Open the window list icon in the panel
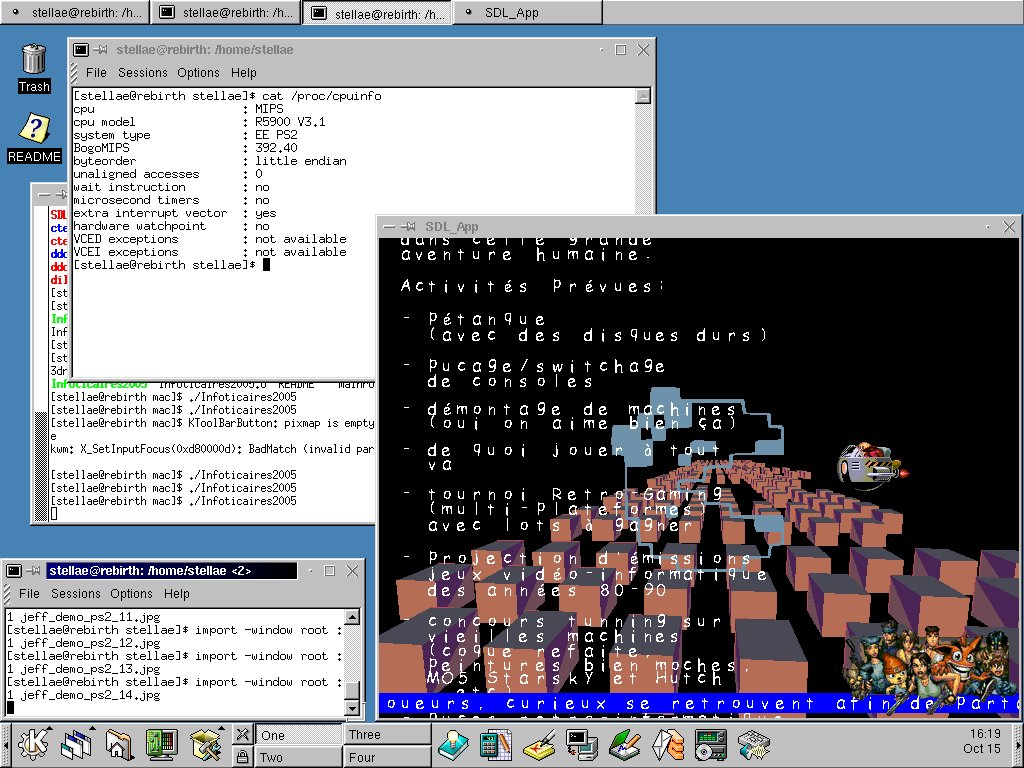Image resolution: width=1024 pixels, height=768 pixels. (x=76, y=744)
